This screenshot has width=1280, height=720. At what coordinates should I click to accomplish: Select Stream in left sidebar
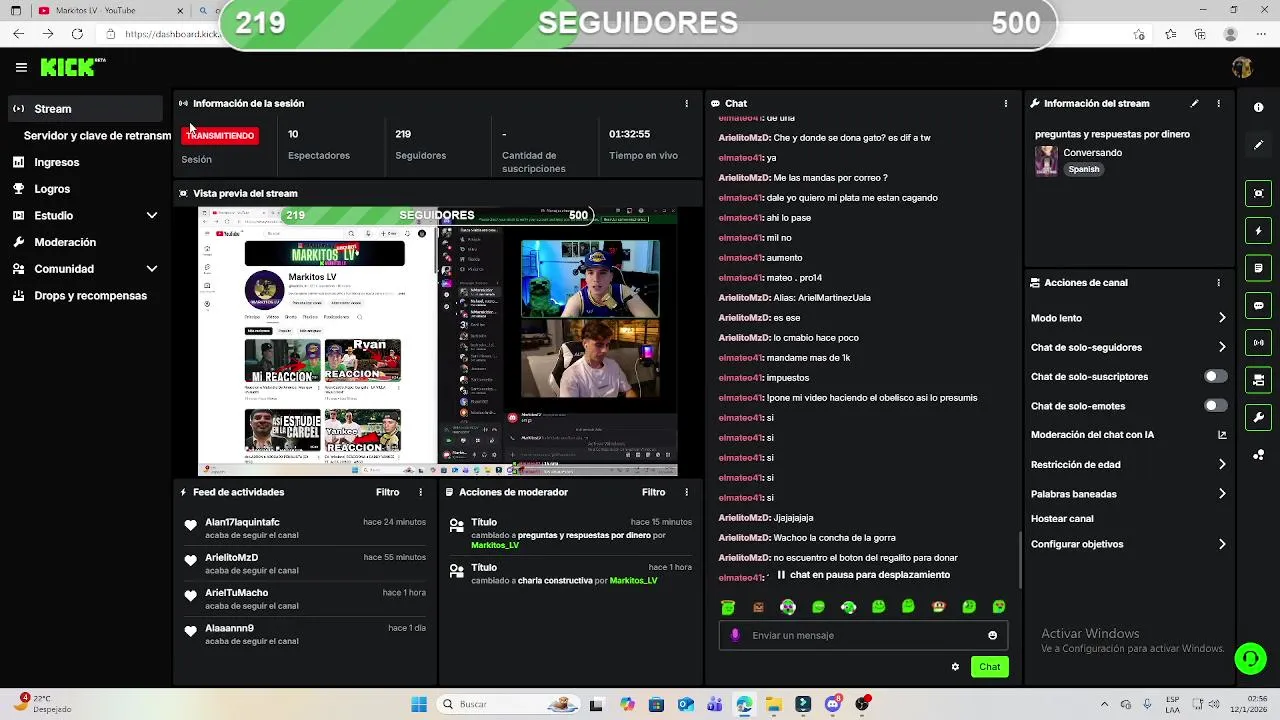[85, 108]
